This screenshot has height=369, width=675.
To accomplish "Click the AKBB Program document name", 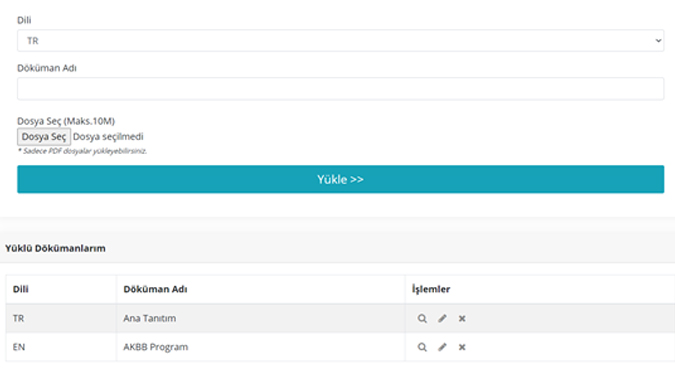I will (155, 347).
